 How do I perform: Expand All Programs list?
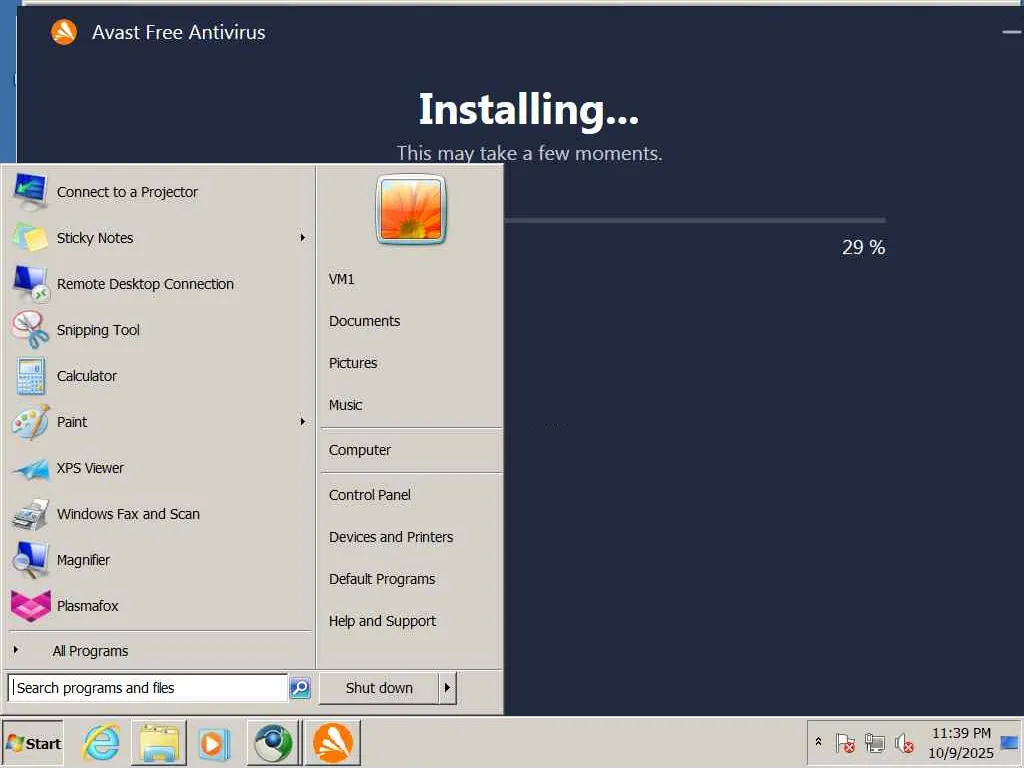91,651
